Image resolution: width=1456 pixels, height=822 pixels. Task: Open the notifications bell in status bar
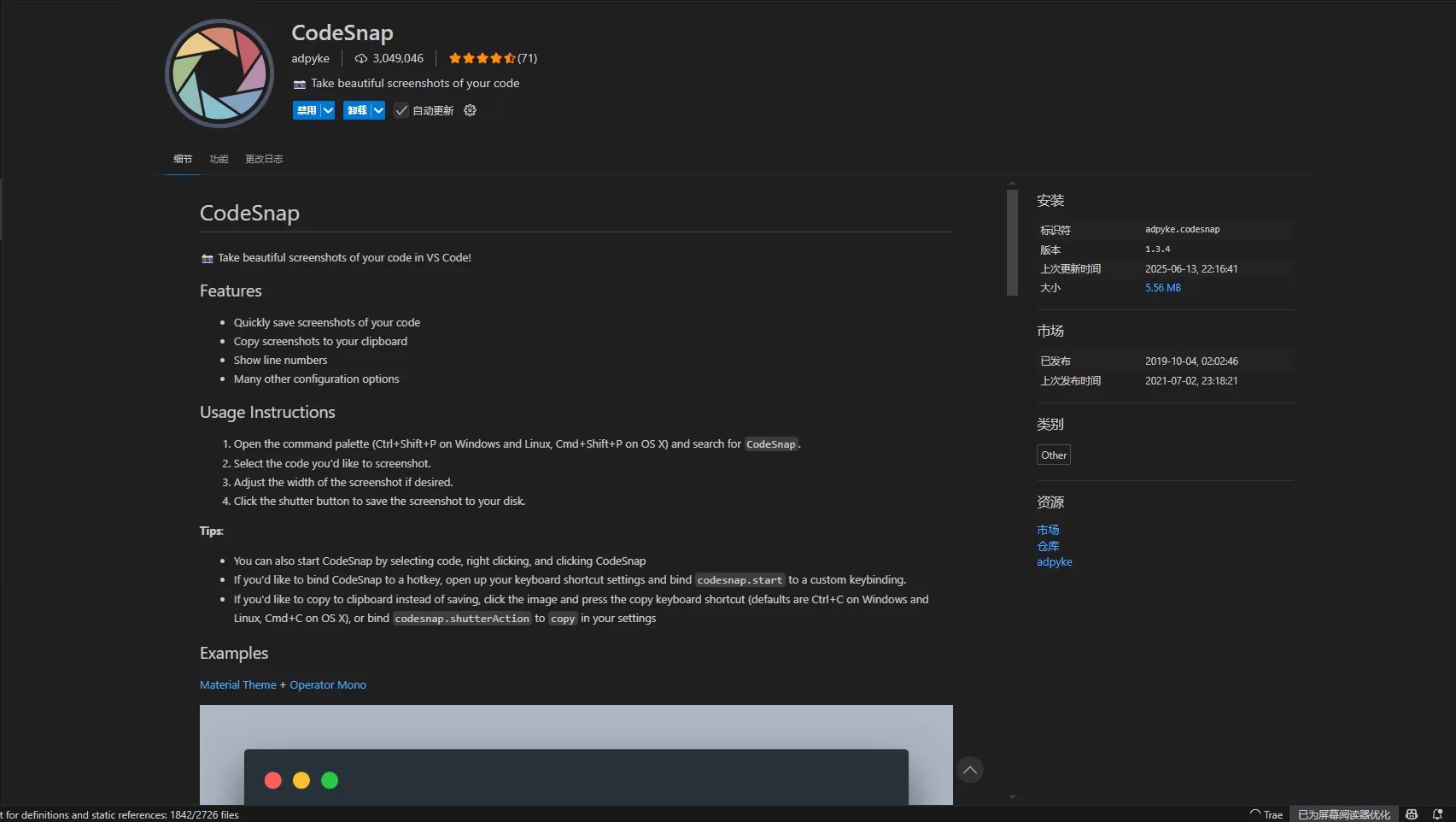[x=1437, y=814]
